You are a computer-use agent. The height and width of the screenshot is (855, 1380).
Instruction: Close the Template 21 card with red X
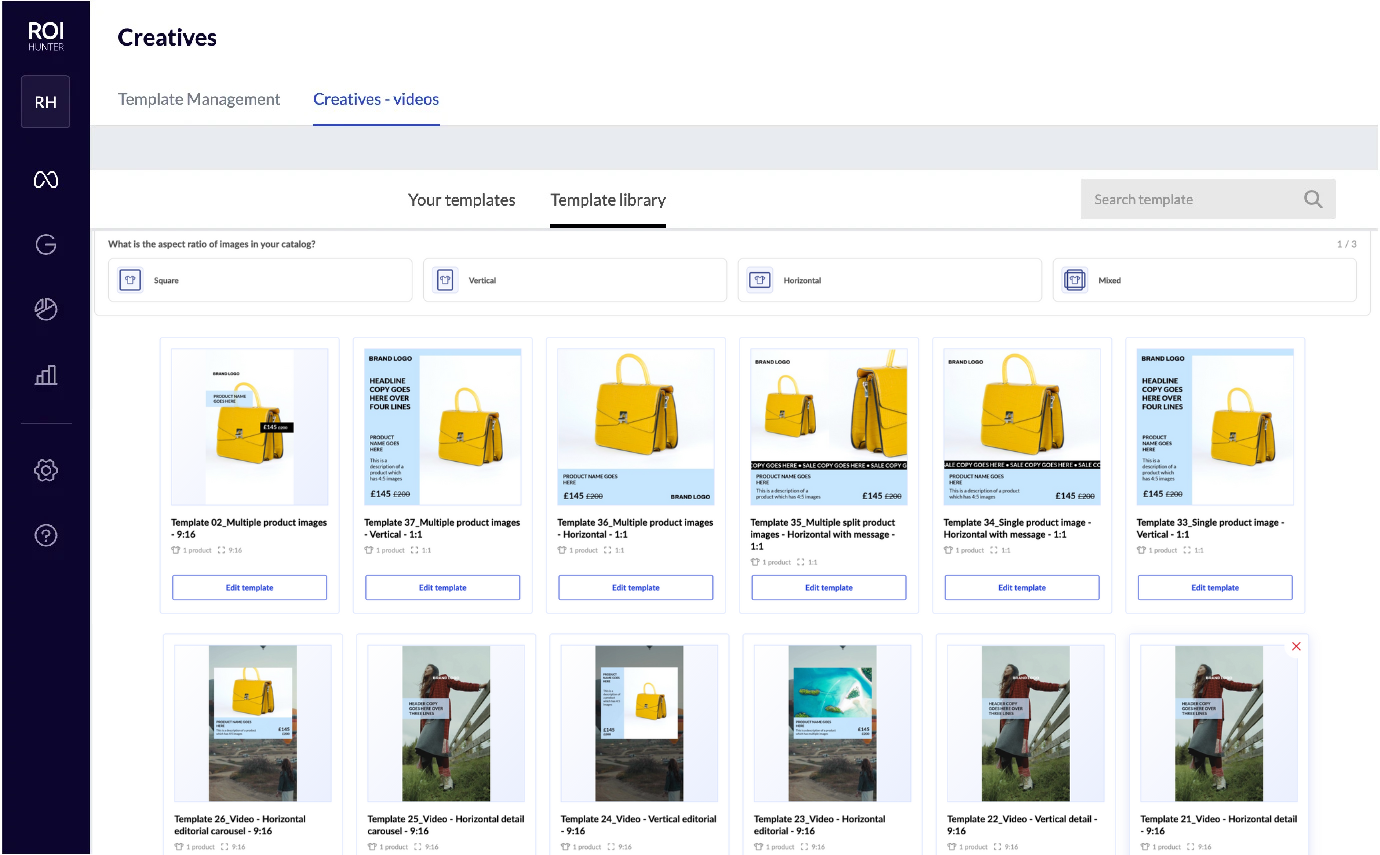point(1296,647)
